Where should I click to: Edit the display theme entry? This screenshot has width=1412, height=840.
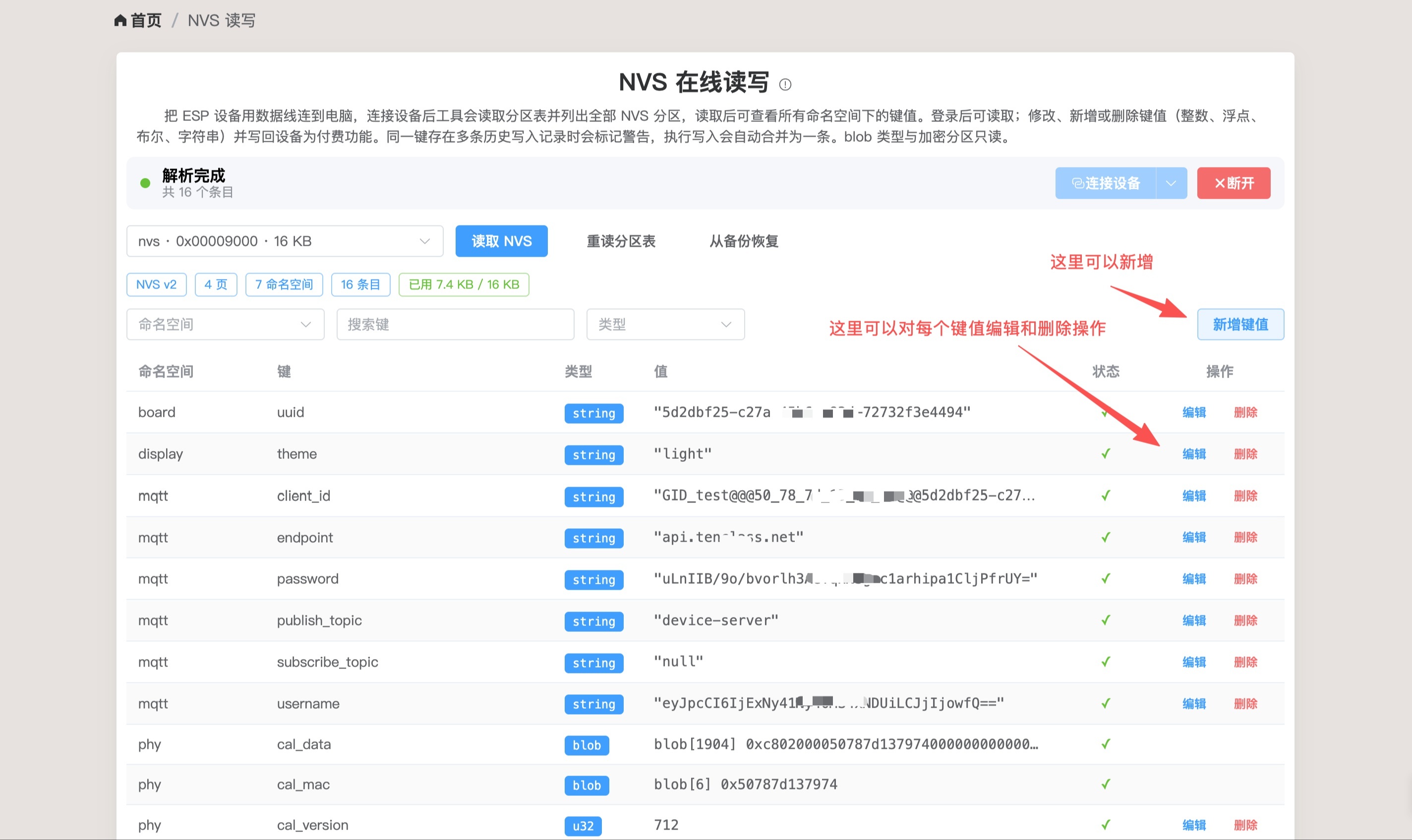(x=1194, y=454)
